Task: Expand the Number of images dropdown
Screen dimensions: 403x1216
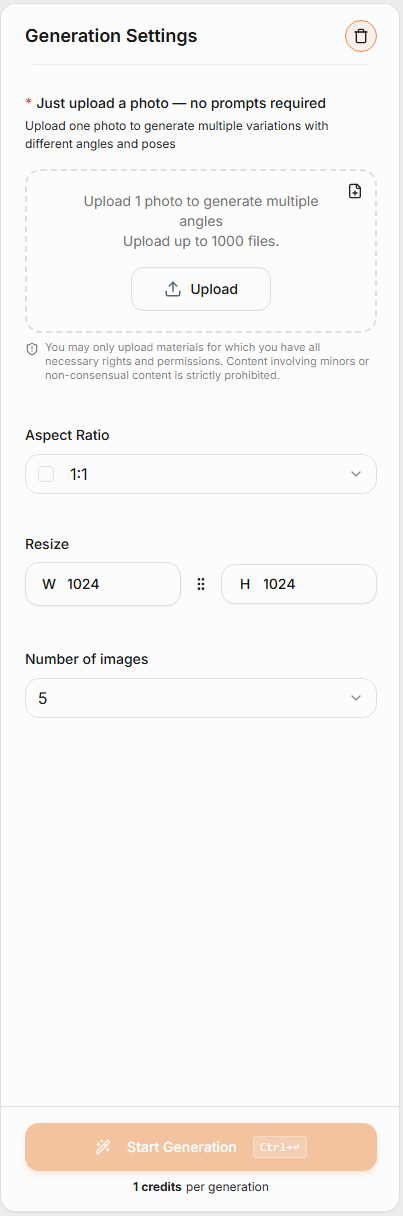Action: [x=201, y=698]
